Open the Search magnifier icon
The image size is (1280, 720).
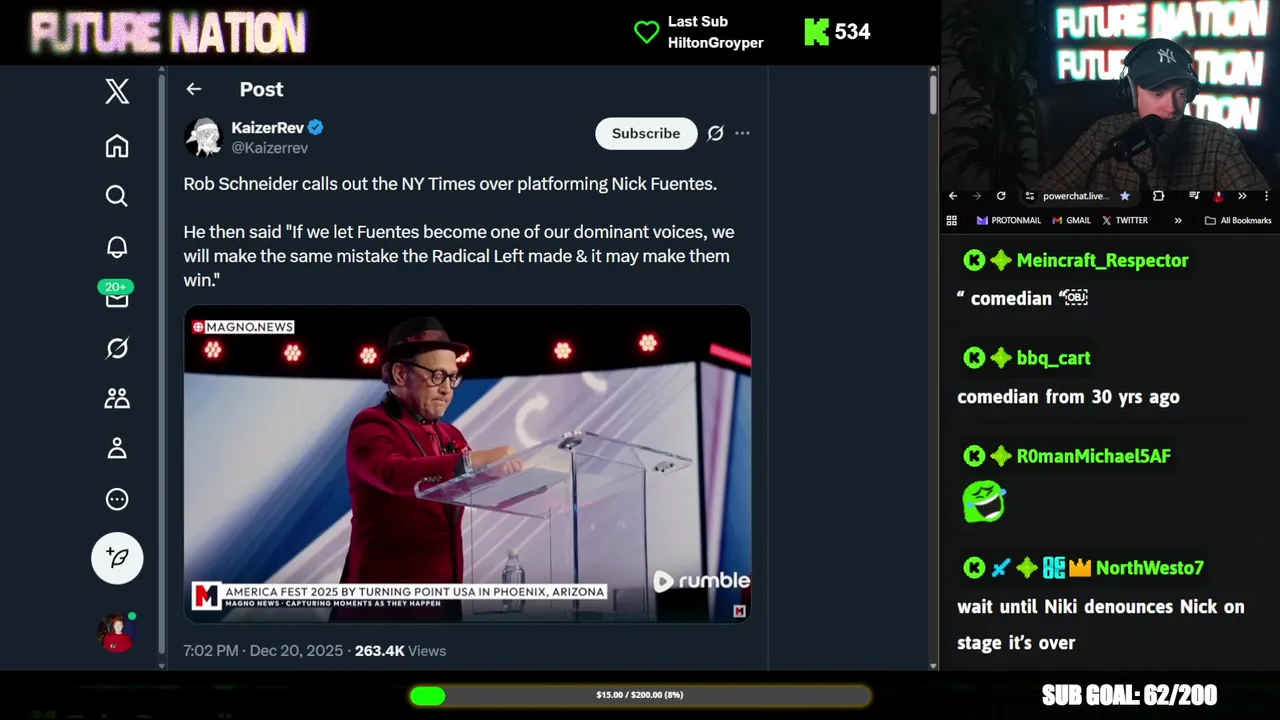pos(117,196)
